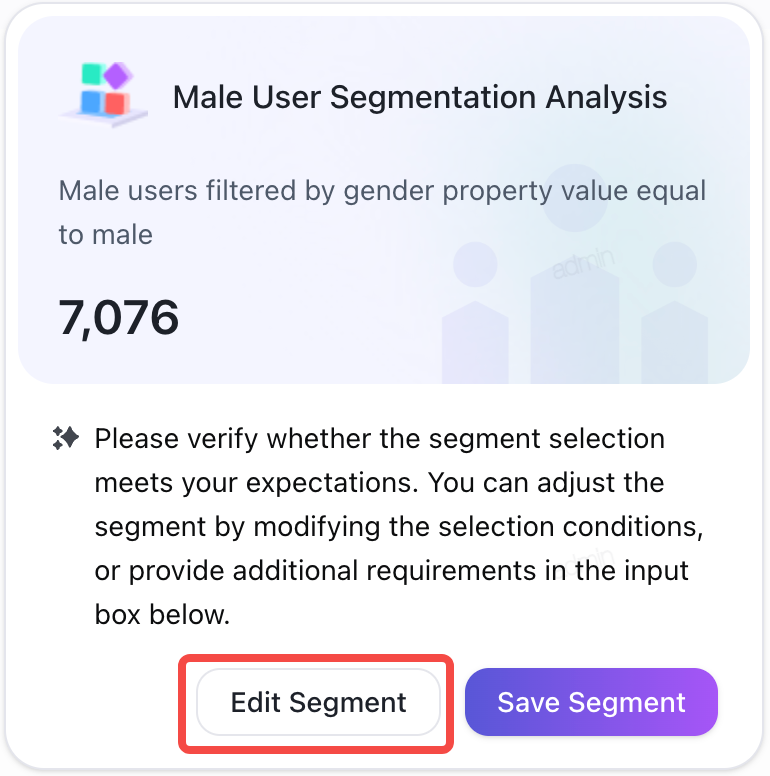Click the center person silhouette illustration
The image size is (770, 776).
pos(575,274)
